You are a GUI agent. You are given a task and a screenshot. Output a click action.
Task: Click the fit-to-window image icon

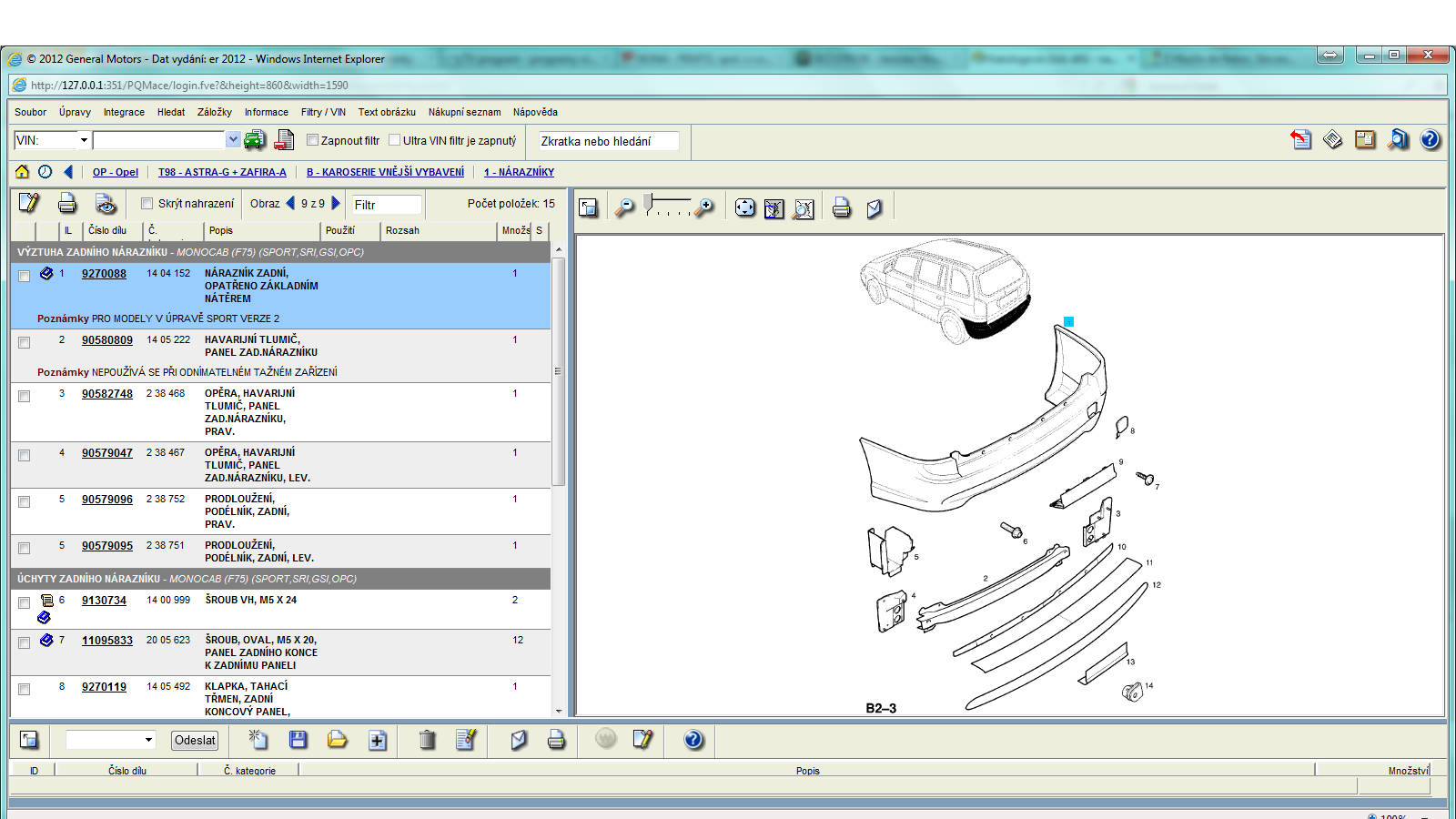click(x=745, y=208)
